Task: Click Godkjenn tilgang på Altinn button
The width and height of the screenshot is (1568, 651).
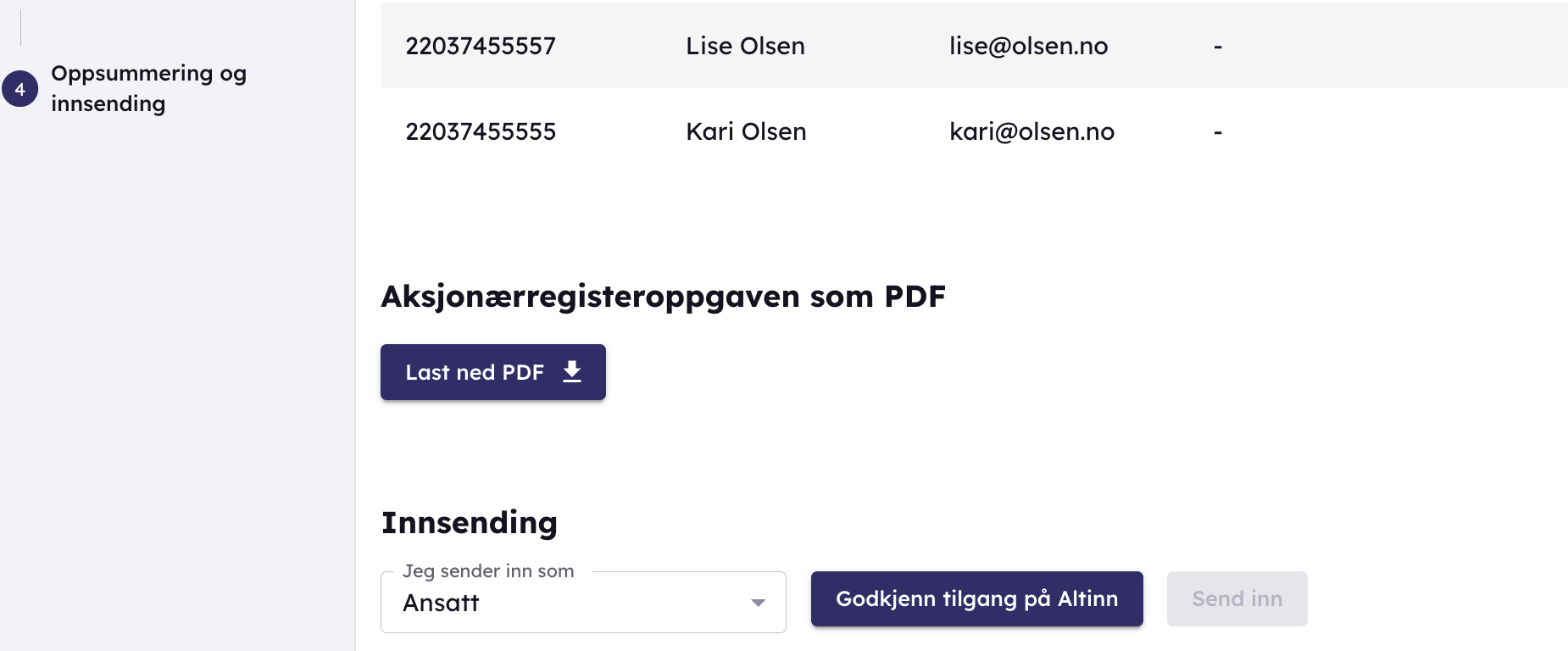Action: [976, 598]
